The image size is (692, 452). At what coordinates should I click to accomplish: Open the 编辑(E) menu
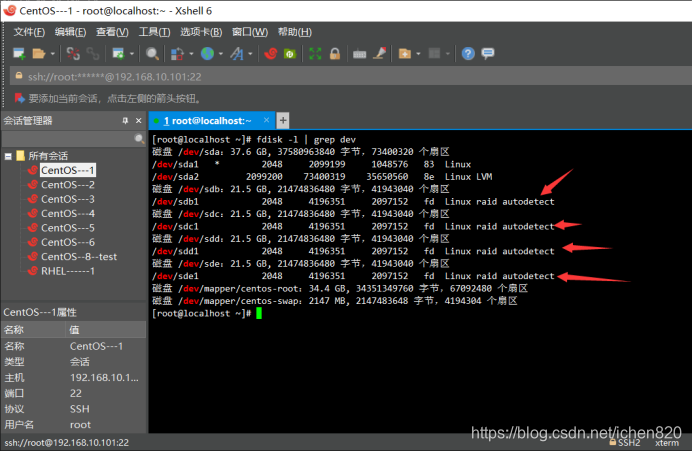coord(70,32)
